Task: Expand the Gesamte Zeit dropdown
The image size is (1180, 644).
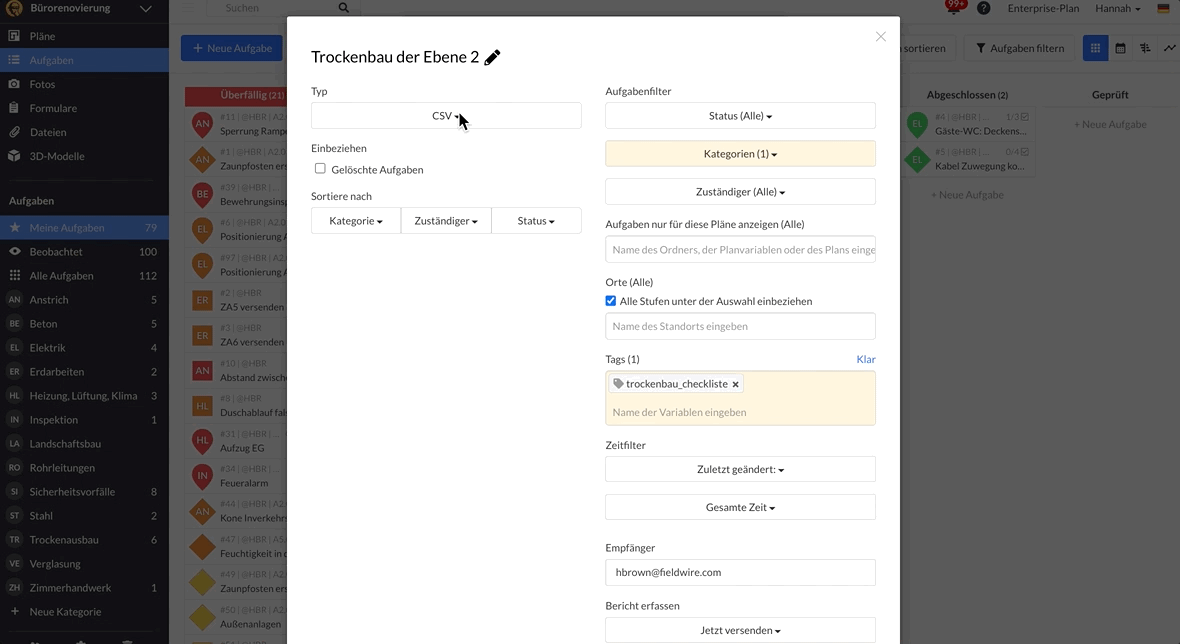Action: 740,507
